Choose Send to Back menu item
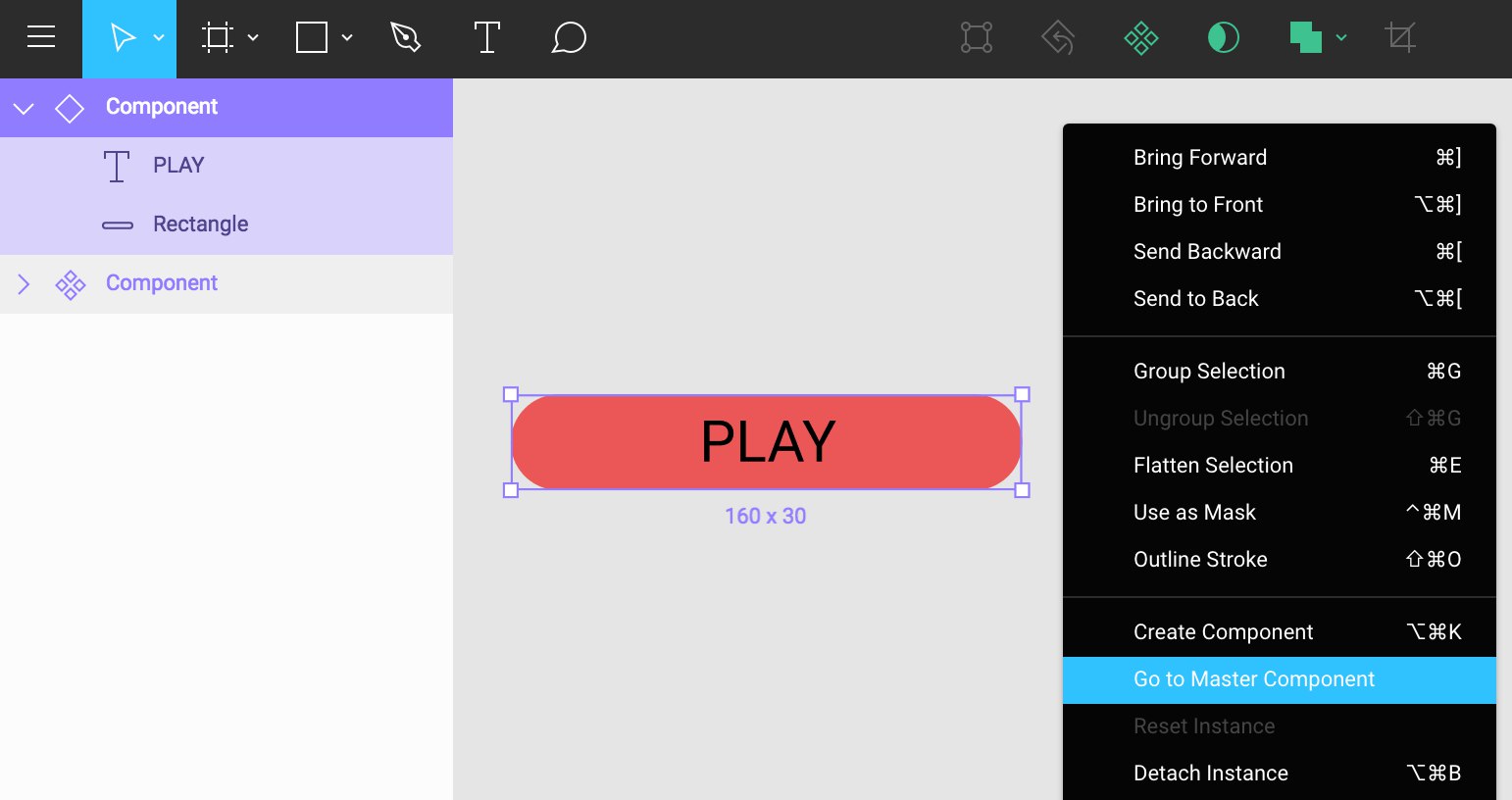The width and height of the screenshot is (1512, 800). pos(1280,298)
